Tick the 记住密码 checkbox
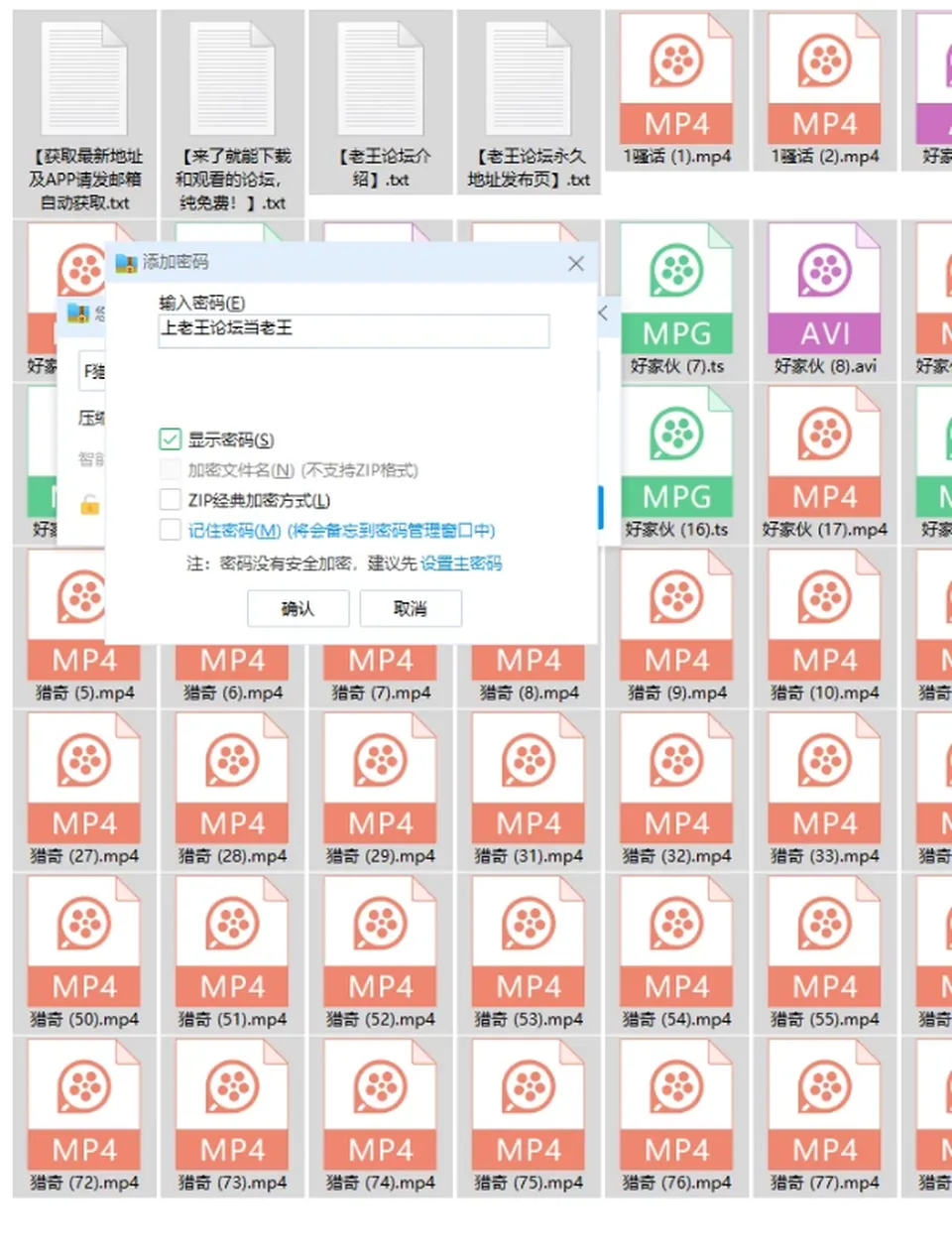Viewport: 952px width, 1257px height. tap(171, 530)
